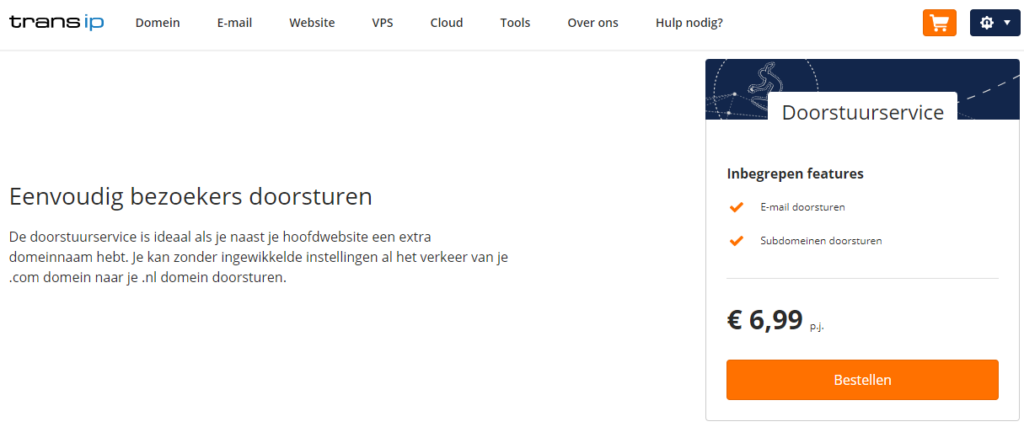Open the Domein menu
1024x427 pixels.
(157, 23)
